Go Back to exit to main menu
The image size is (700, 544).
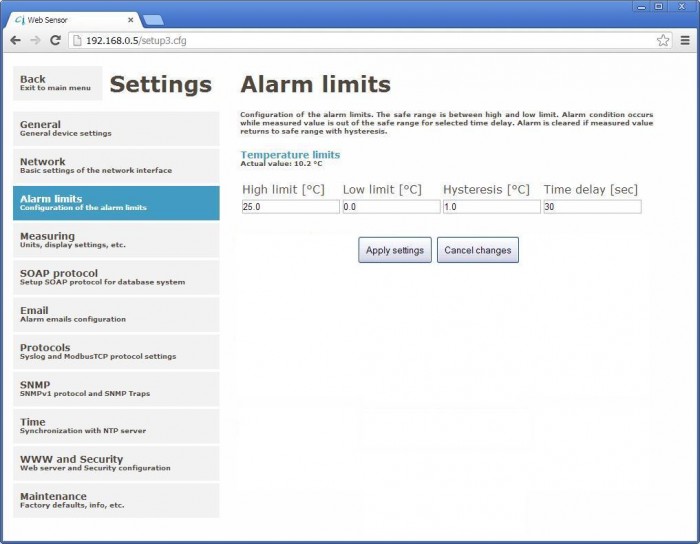tap(57, 83)
